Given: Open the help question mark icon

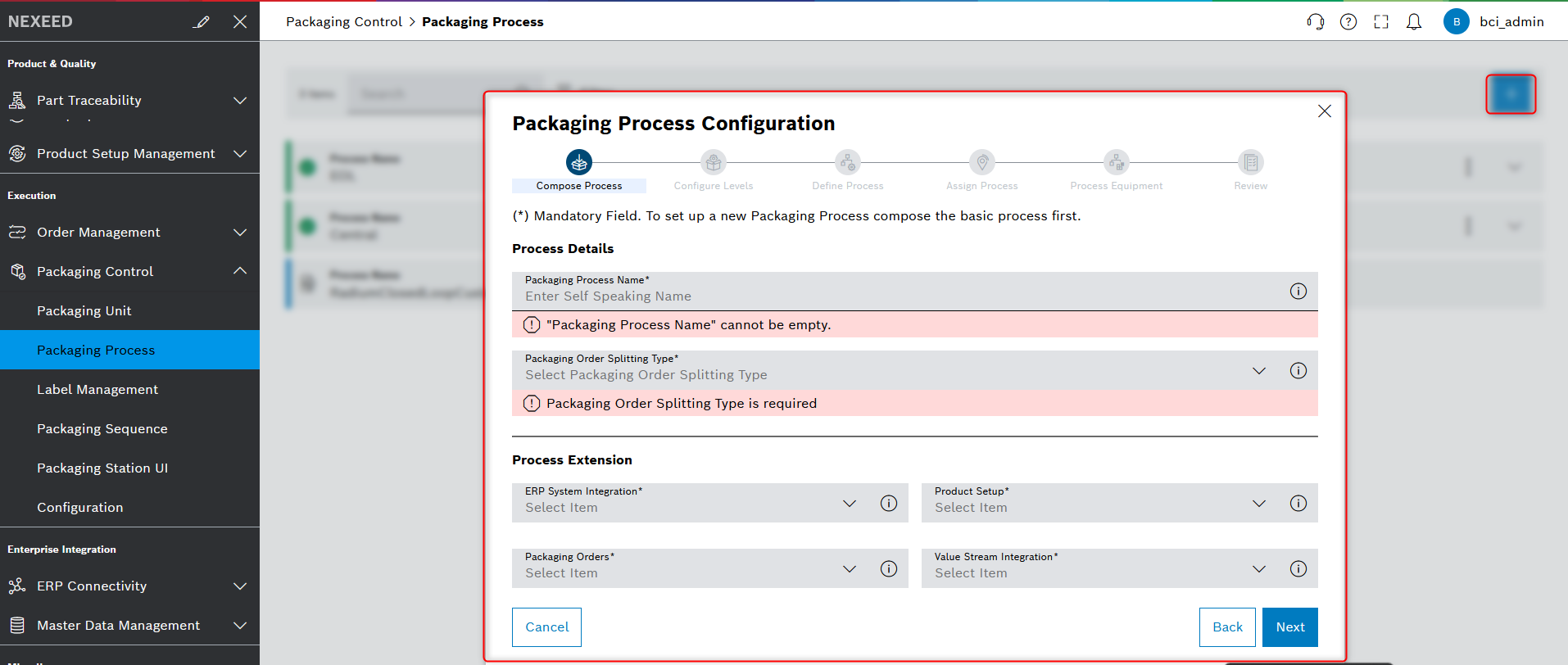Looking at the screenshot, I should [1348, 22].
